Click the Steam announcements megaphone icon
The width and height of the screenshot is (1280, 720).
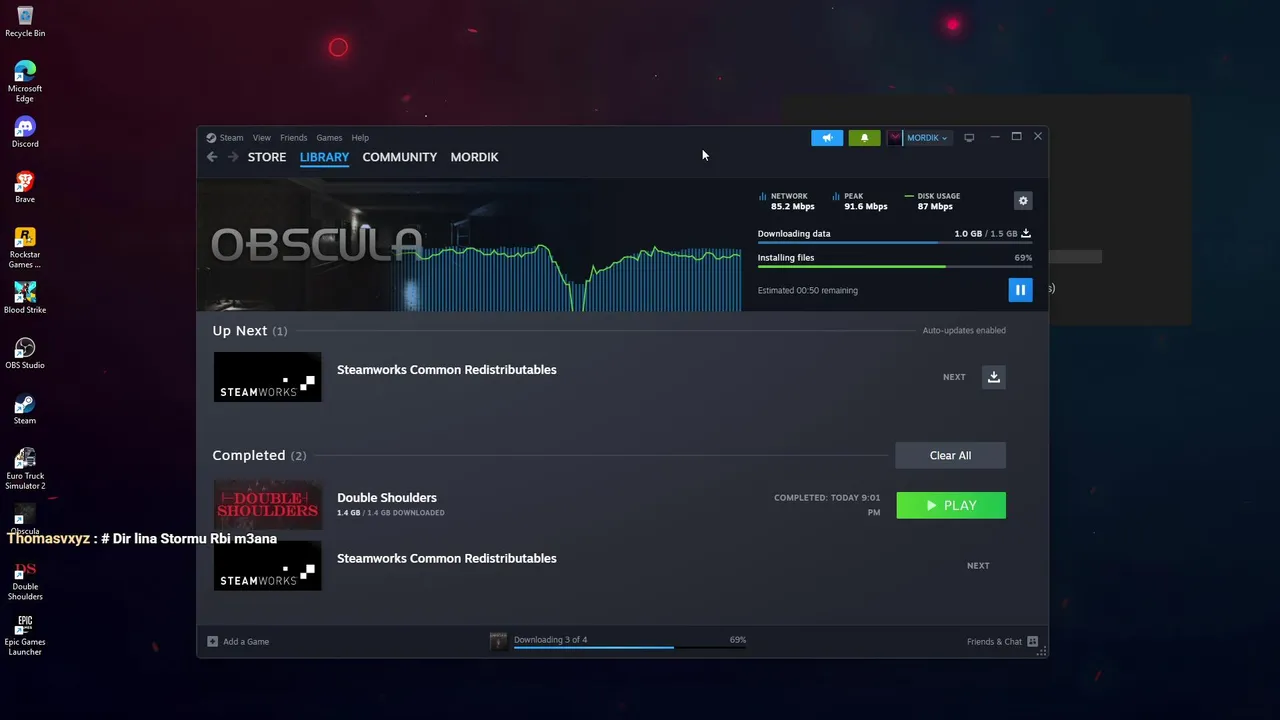[827, 138]
